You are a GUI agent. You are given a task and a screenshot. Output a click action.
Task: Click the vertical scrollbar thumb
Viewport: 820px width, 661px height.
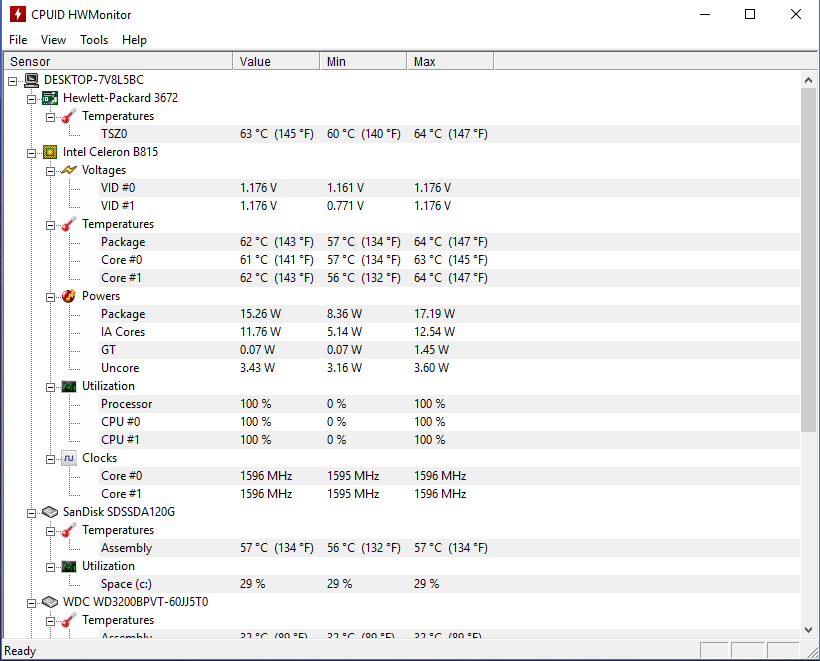[808, 260]
